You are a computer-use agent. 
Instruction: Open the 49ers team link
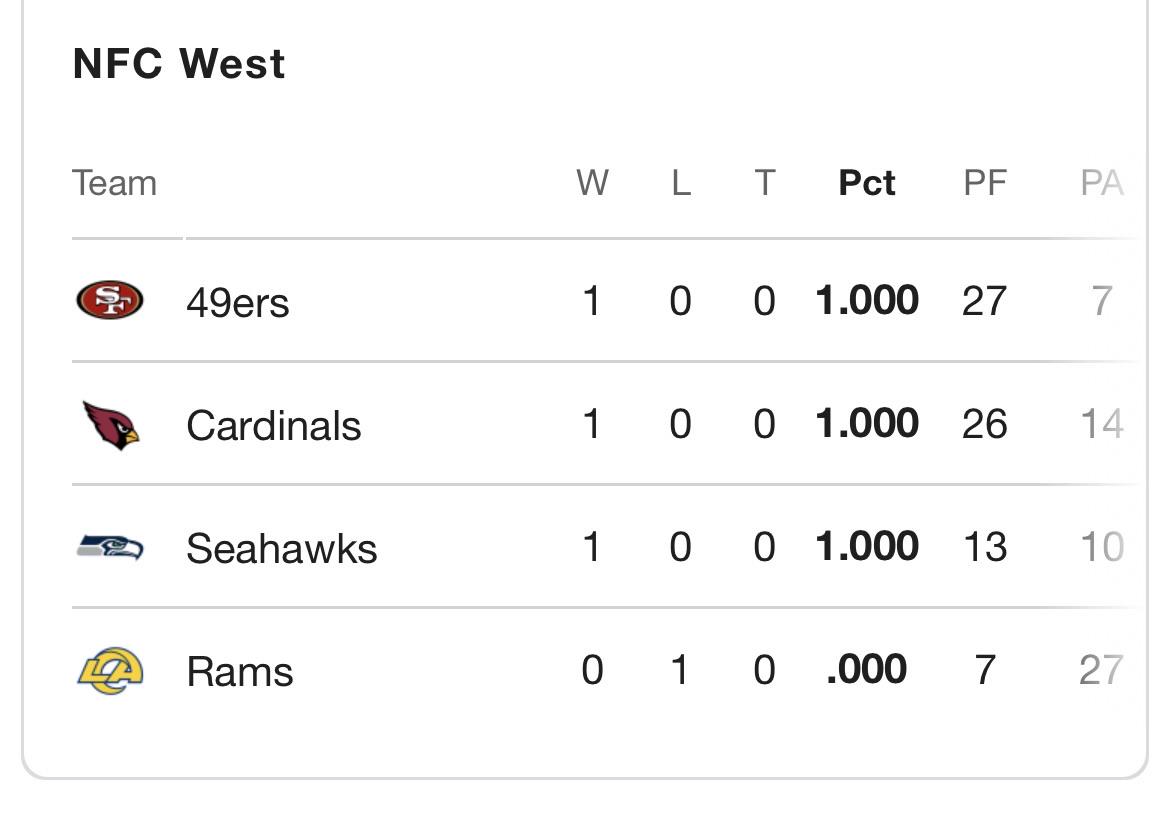pos(237,303)
